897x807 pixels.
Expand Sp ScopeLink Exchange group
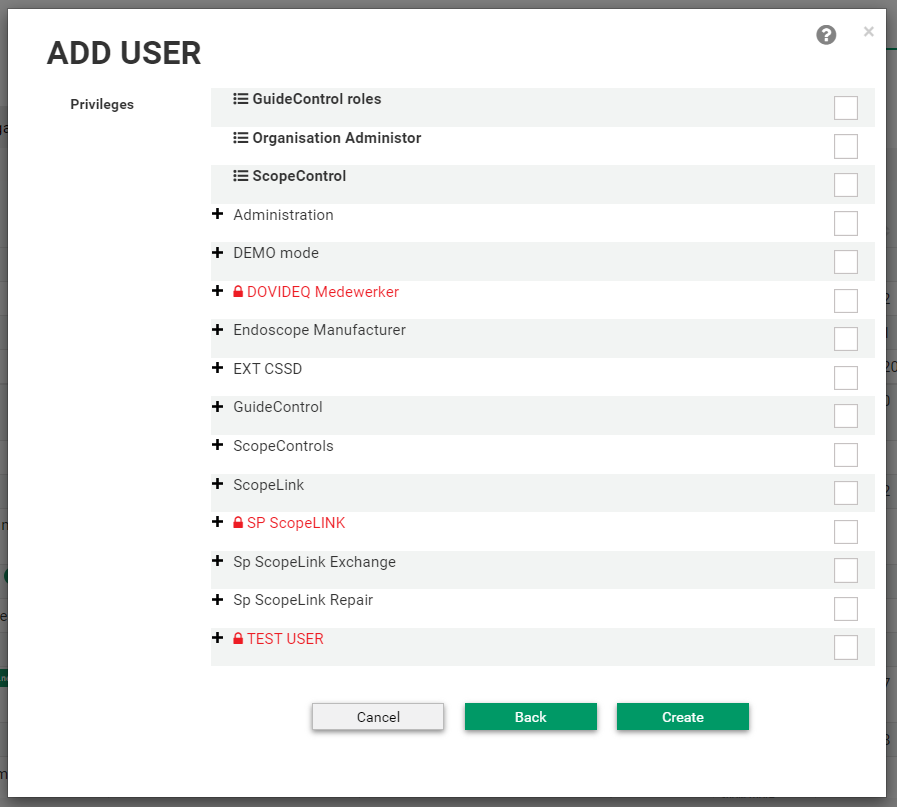tap(217, 561)
